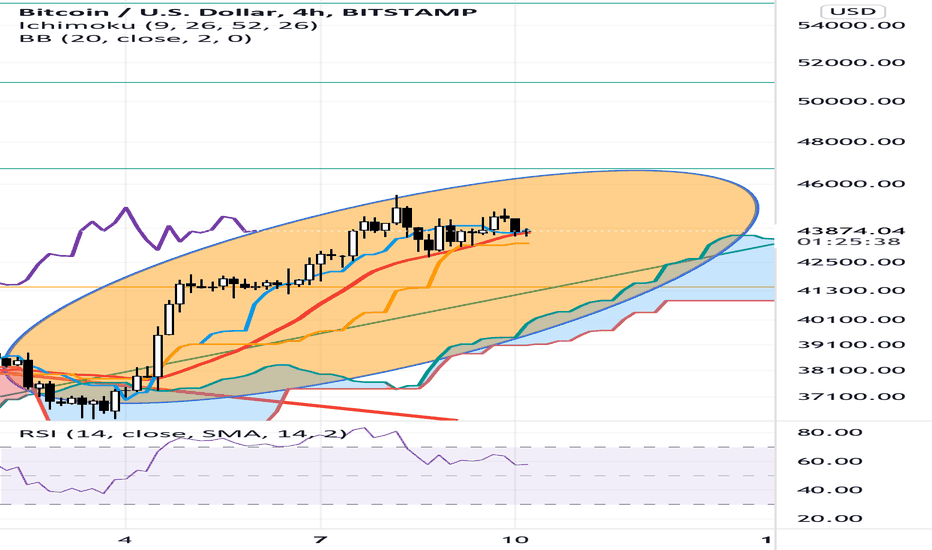
Task: Click the countdown timer 01:25:38
Action: click(849, 241)
